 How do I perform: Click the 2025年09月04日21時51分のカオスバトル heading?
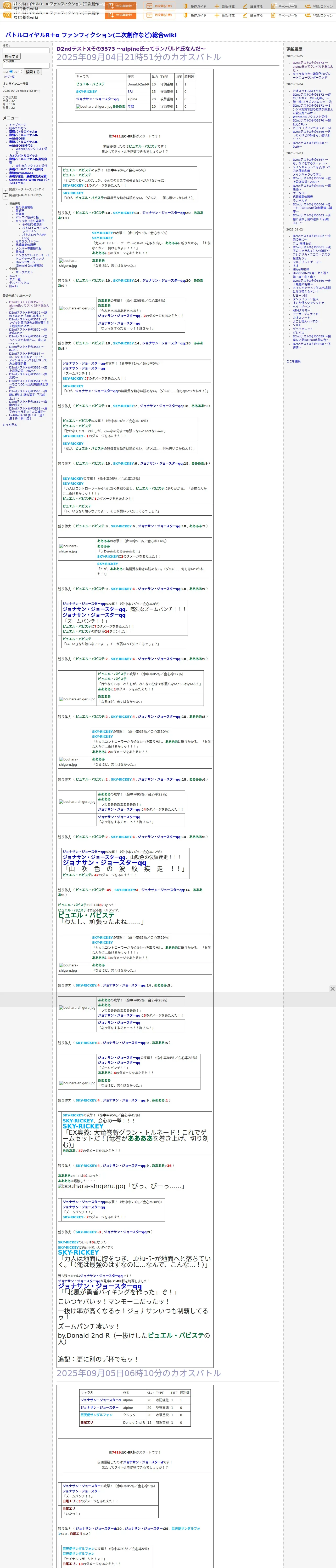pyautogui.click(x=138, y=57)
